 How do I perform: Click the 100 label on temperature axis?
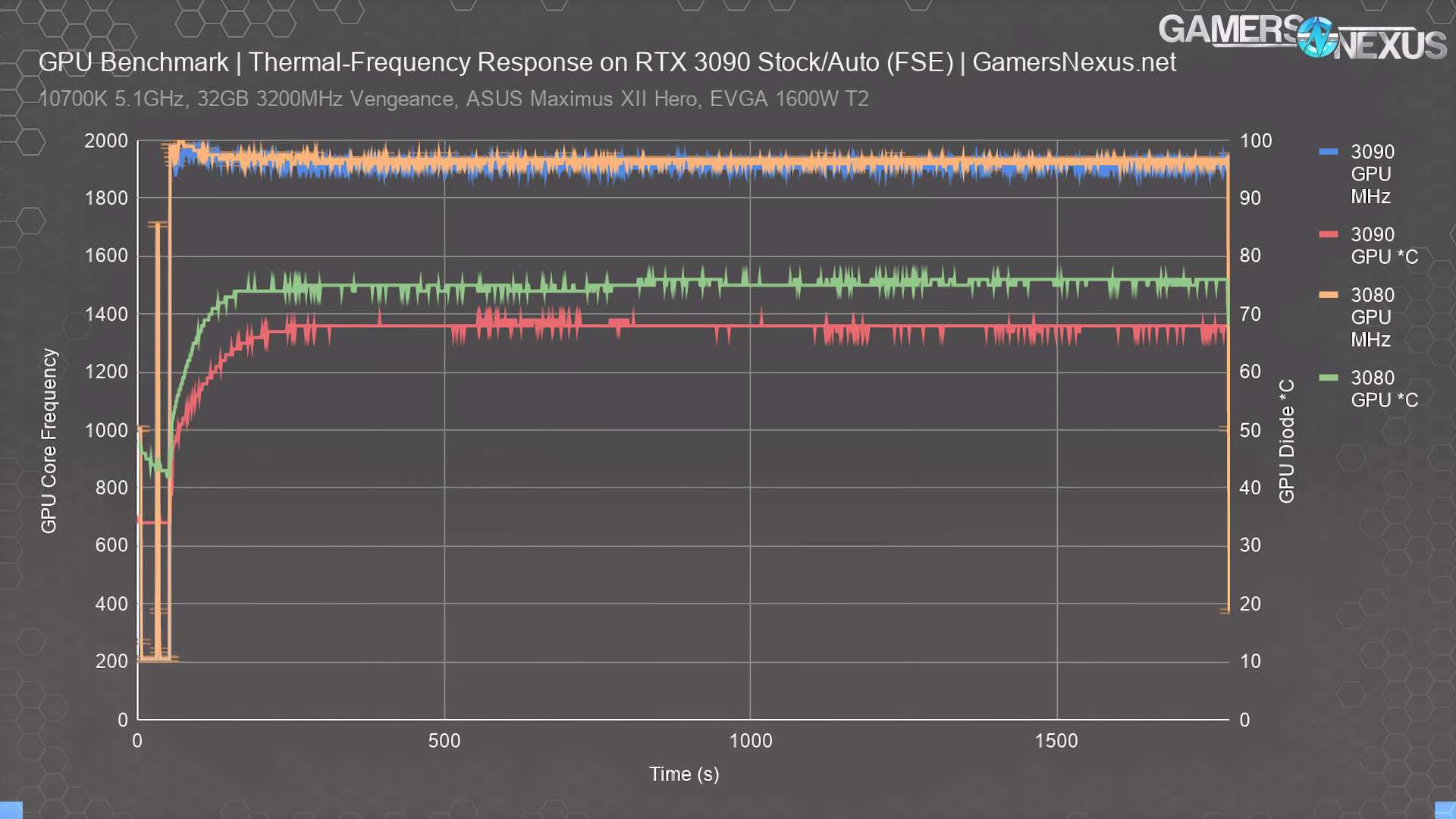[x=1256, y=141]
